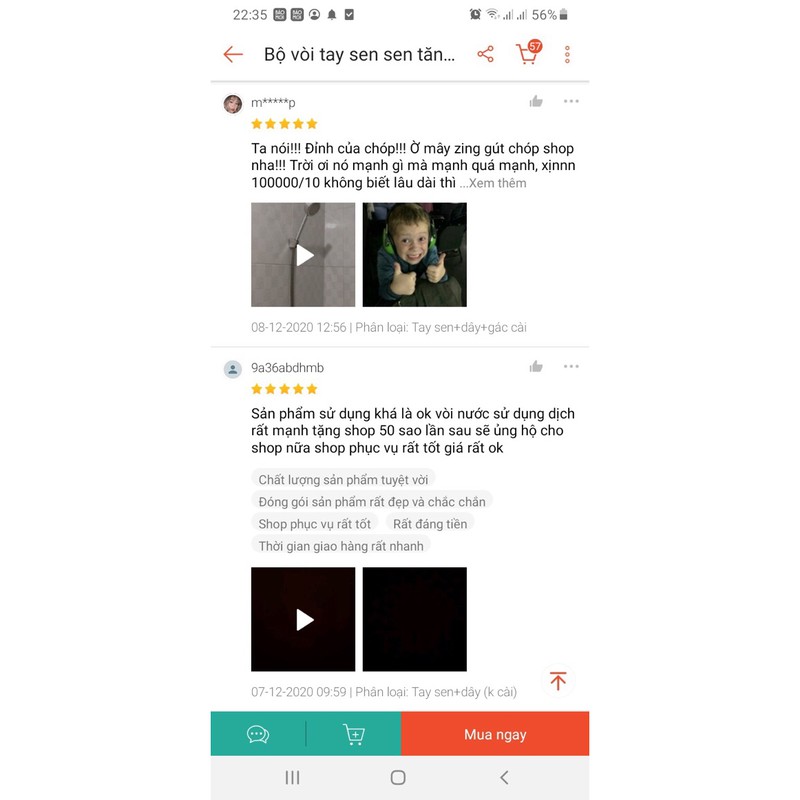This screenshot has height=800, width=800.
Task: Jump to top with the arrow-up button
Action: [558, 681]
